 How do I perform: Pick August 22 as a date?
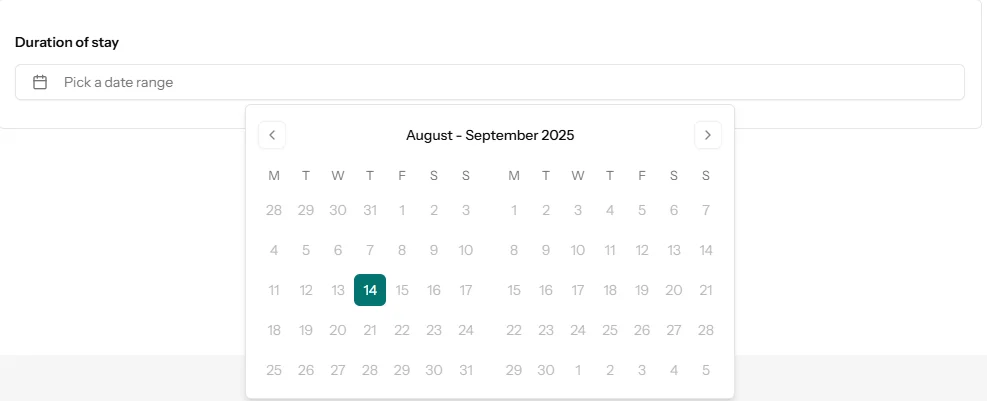(x=402, y=330)
